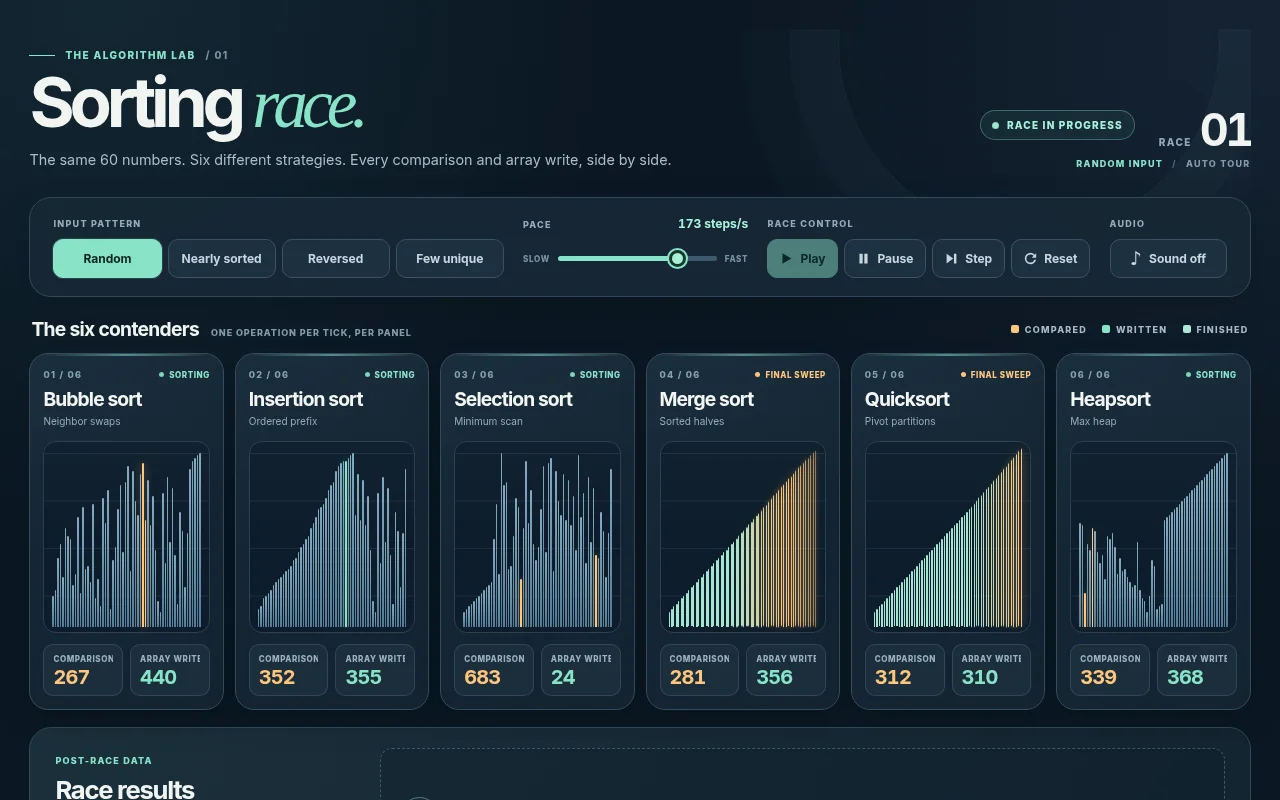
Task: Click the FINISHED legend entry
Action: click(x=1215, y=329)
